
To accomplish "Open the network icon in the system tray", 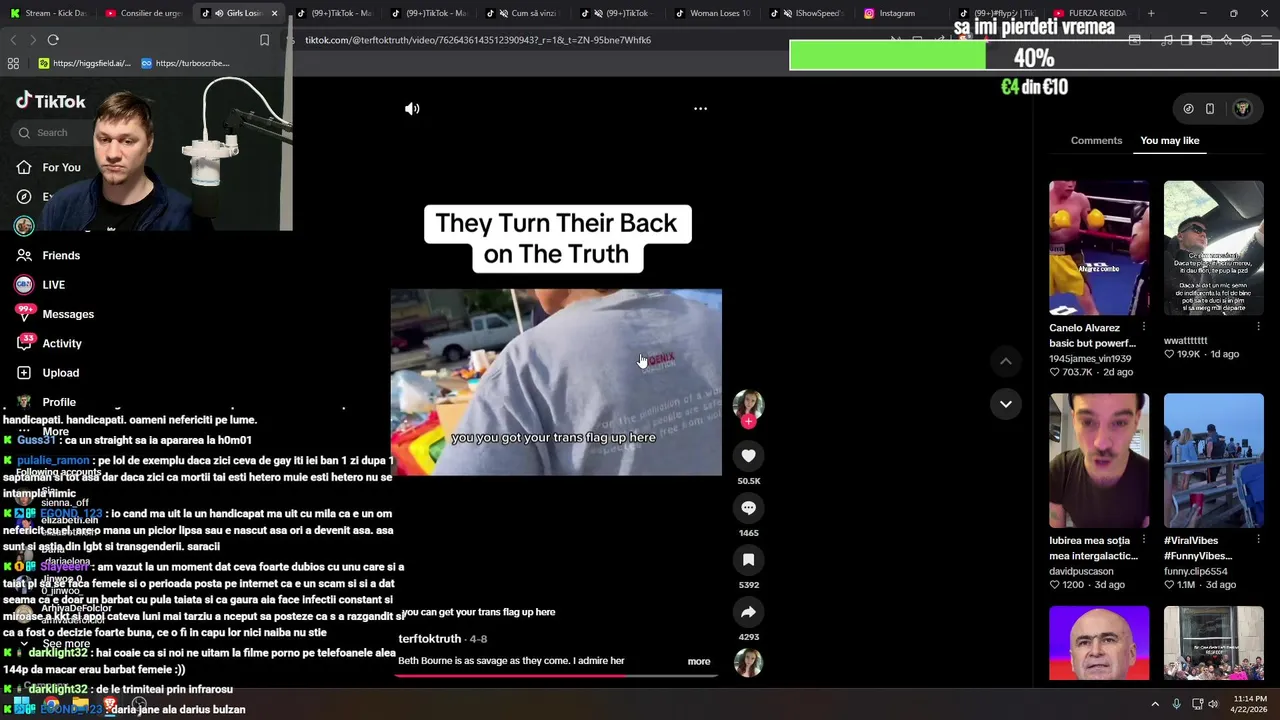I will [x=1197, y=704].
